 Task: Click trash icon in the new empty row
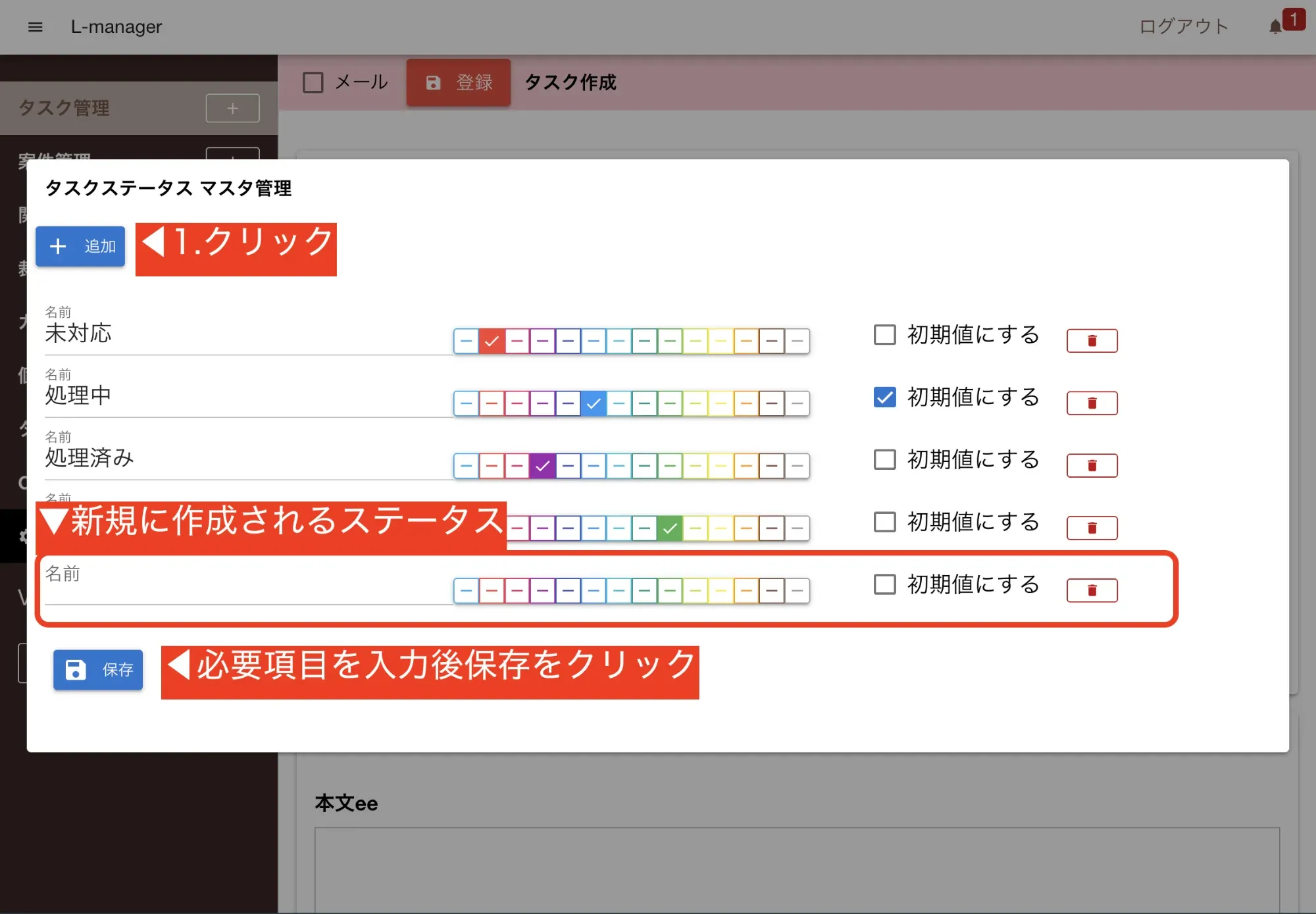[1092, 590]
